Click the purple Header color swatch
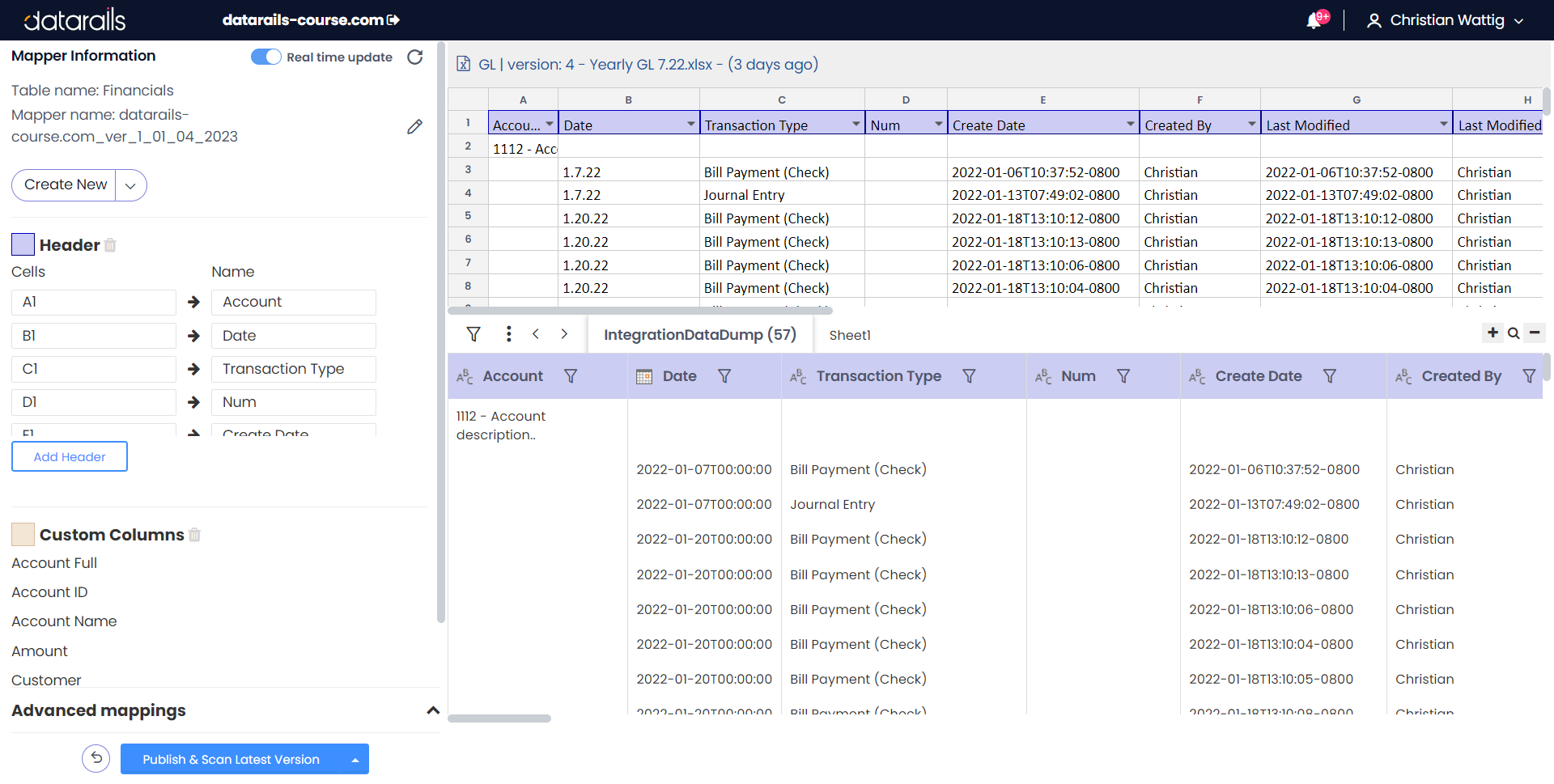1554x784 pixels. [23, 244]
